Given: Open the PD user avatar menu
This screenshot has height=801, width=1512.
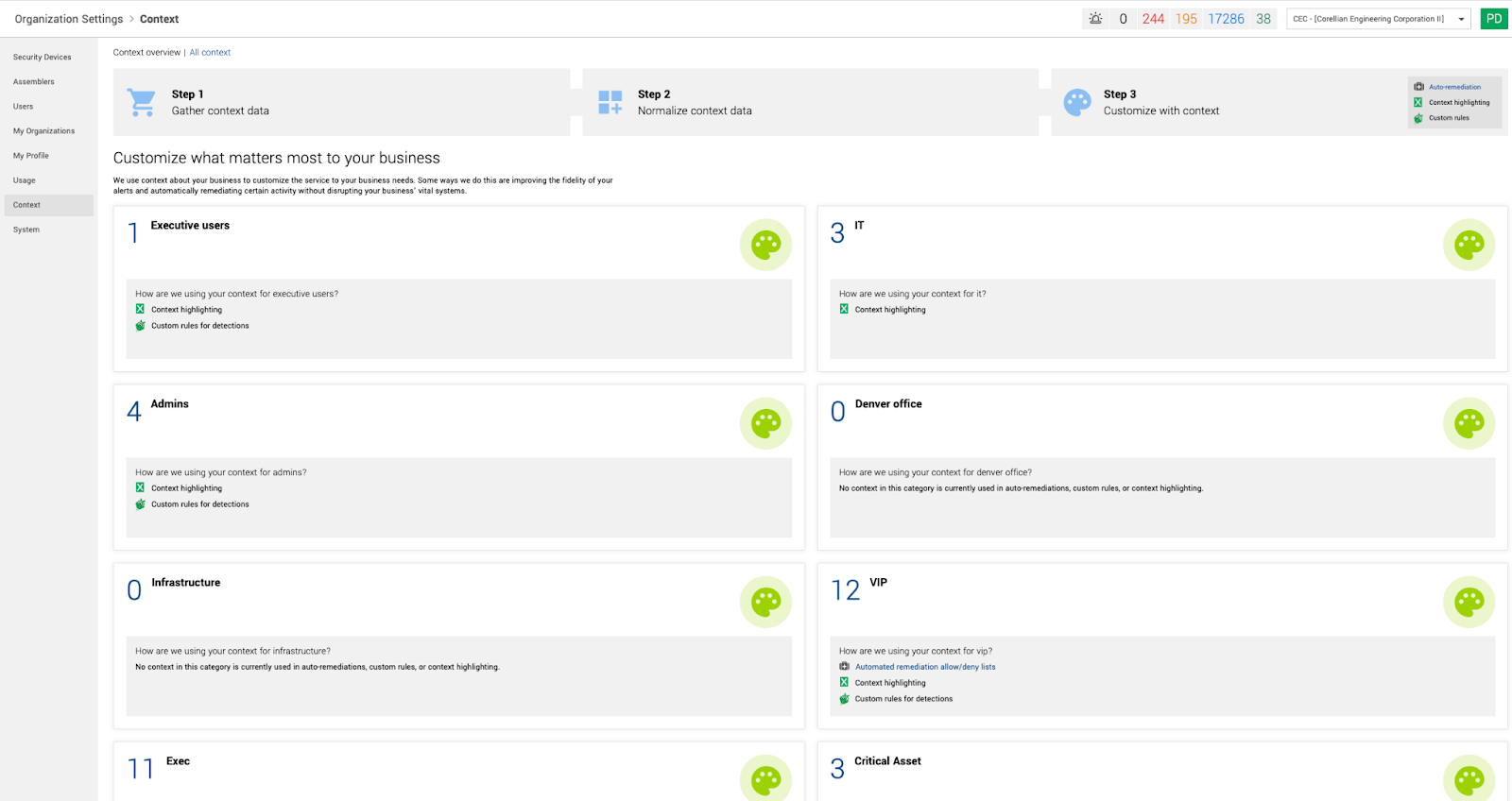Looking at the screenshot, I should 1494,18.
